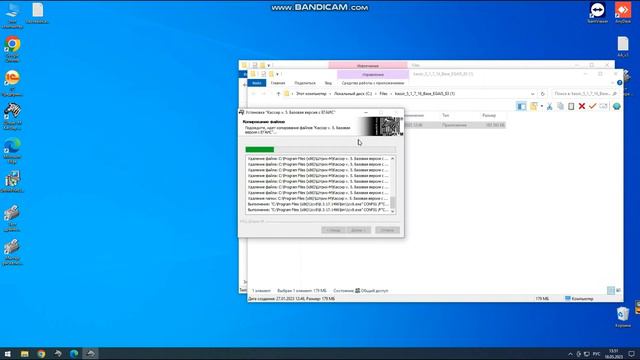Click the Explorer search input field

pos(585,94)
